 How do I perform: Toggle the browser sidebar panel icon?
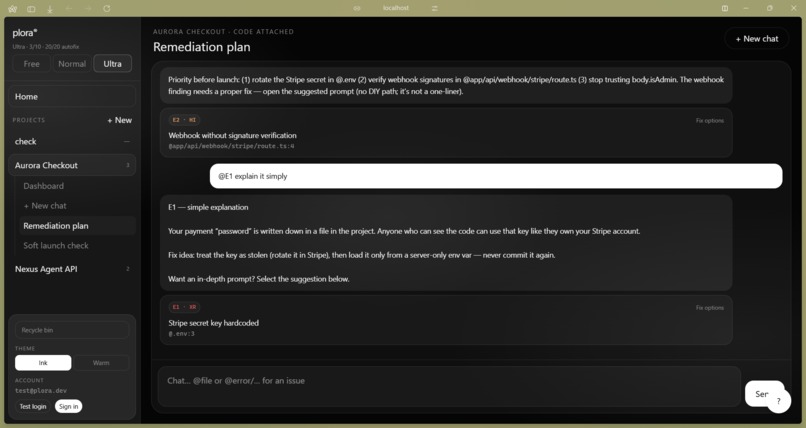point(31,9)
